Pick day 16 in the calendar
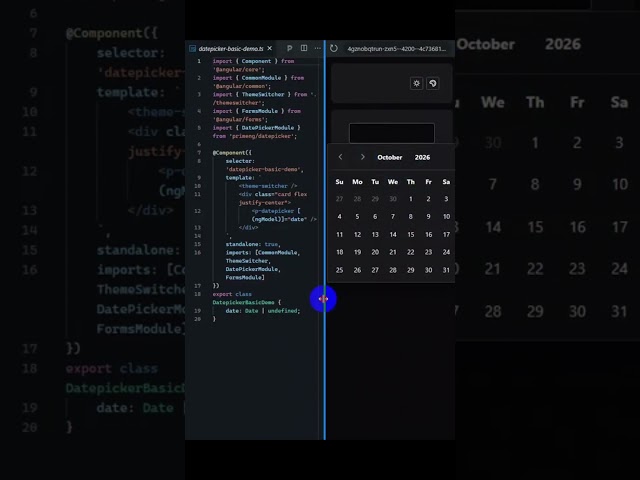The width and height of the screenshot is (640, 480). point(428,234)
